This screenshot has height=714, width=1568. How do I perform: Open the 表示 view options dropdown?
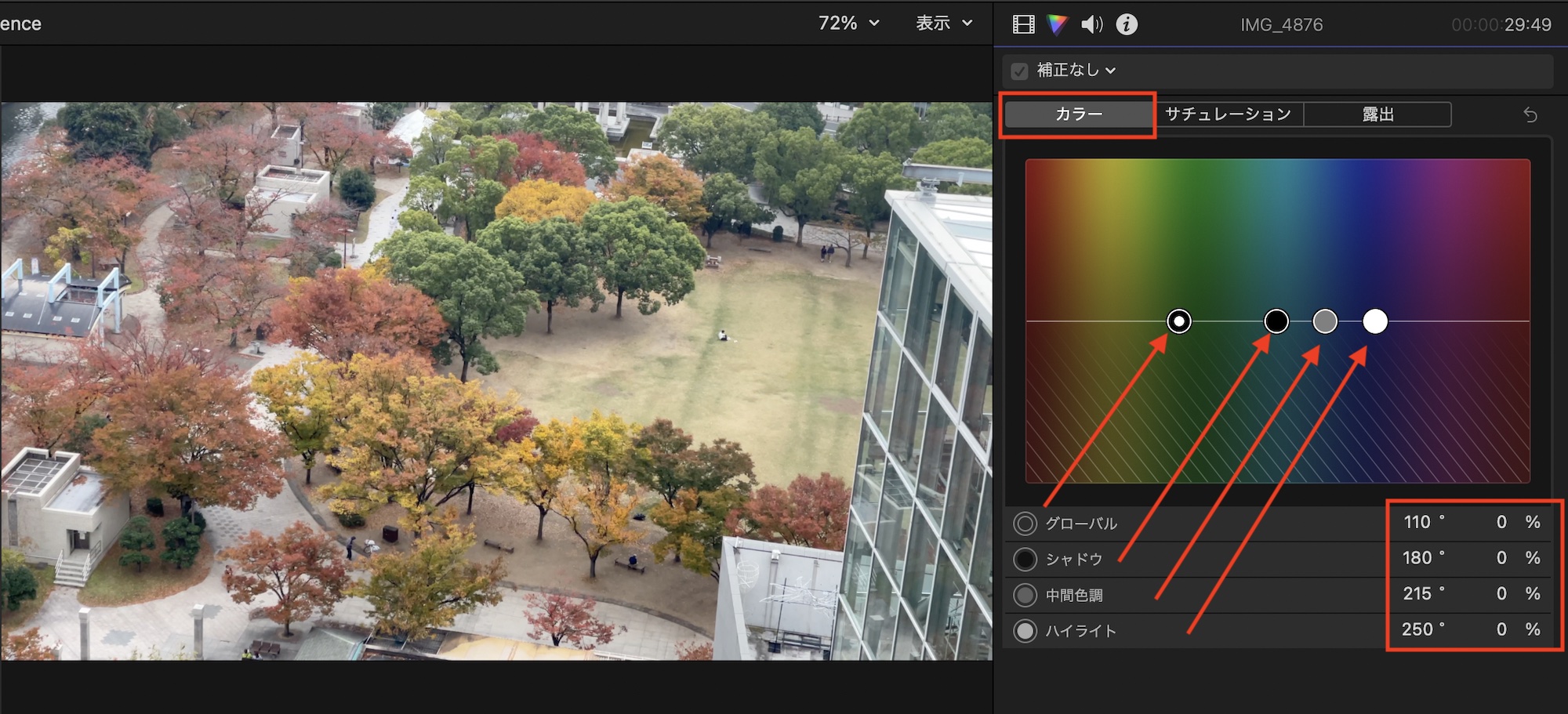[x=945, y=24]
